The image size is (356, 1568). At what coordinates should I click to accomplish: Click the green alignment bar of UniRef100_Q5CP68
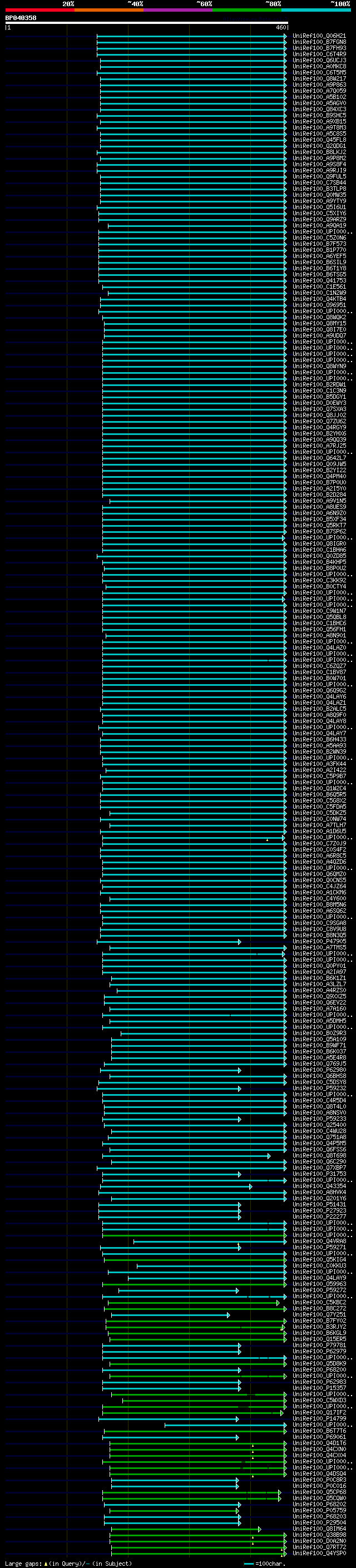coord(192,1492)
